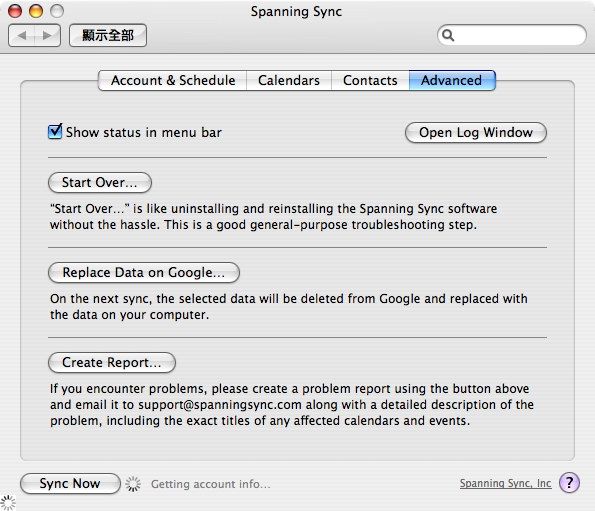
Task: Click the spinner beside Getting account info
Action: tap(133, 484)
